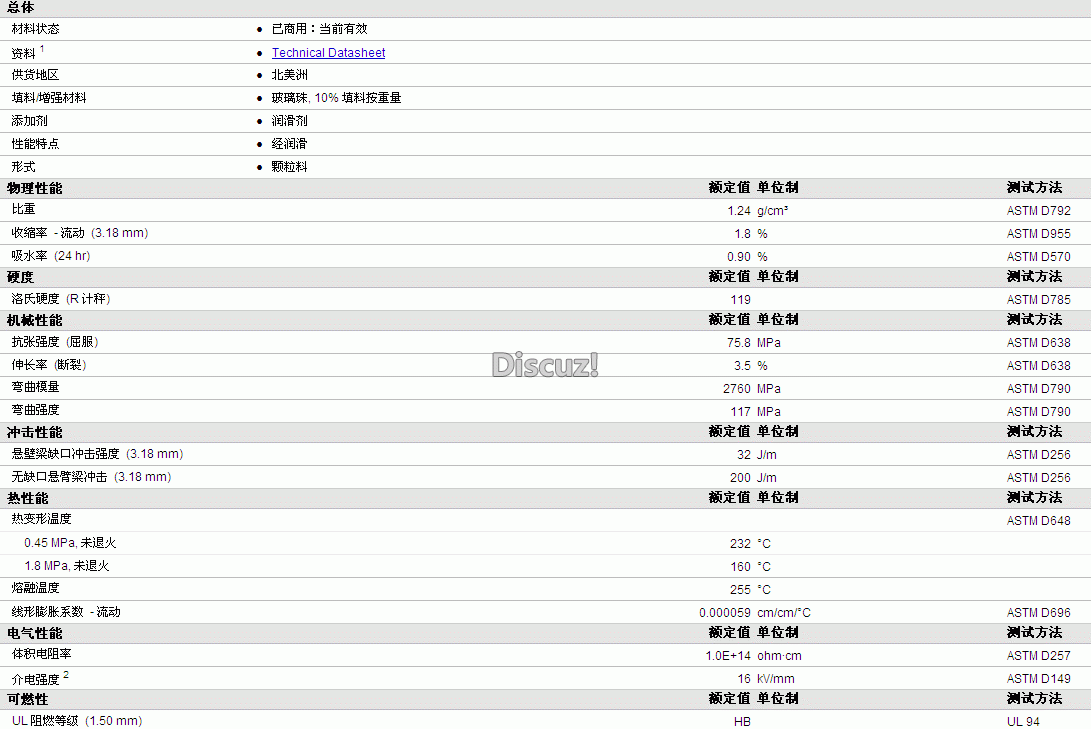Select the 0.000059 expansion coefficient value
This screenshot has height=729, width=1091.
click(725, 613)
